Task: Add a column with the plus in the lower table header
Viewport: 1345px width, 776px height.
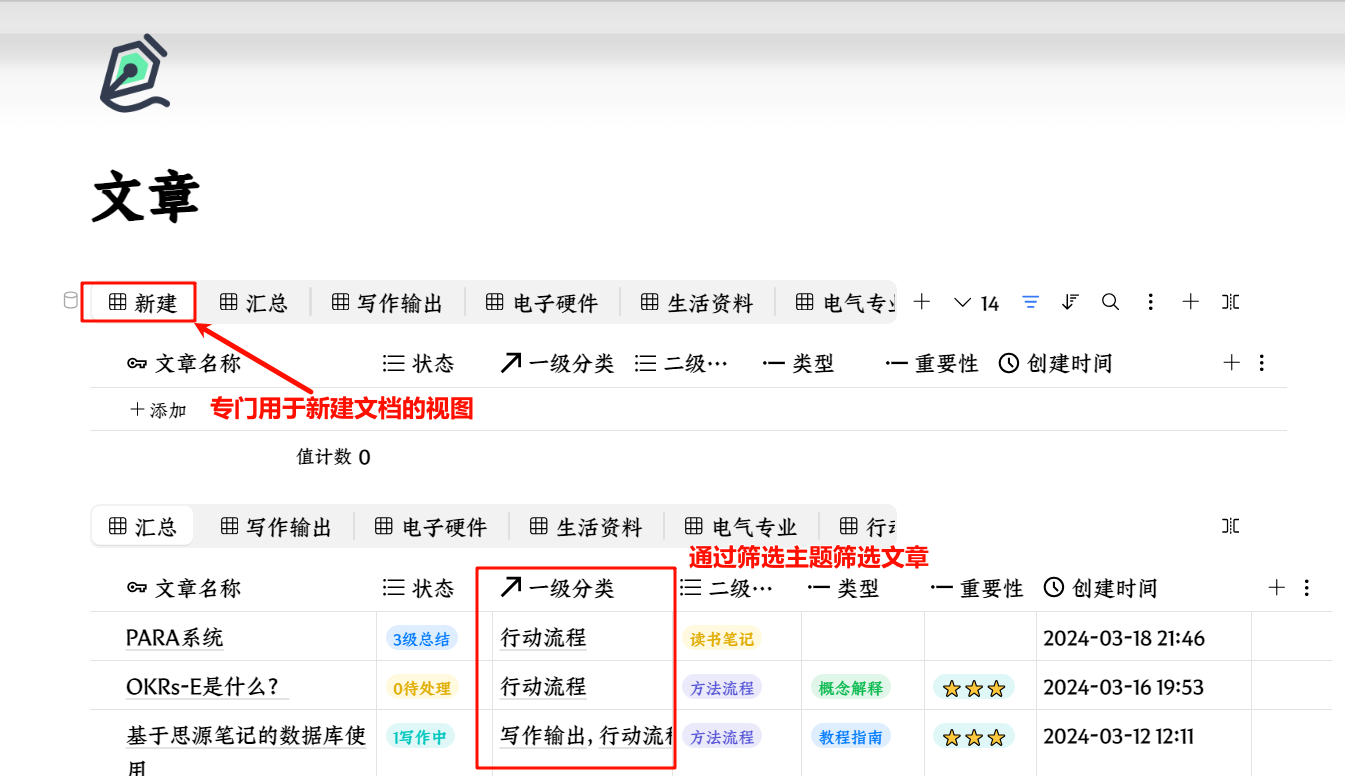Action: point(1276,588)
